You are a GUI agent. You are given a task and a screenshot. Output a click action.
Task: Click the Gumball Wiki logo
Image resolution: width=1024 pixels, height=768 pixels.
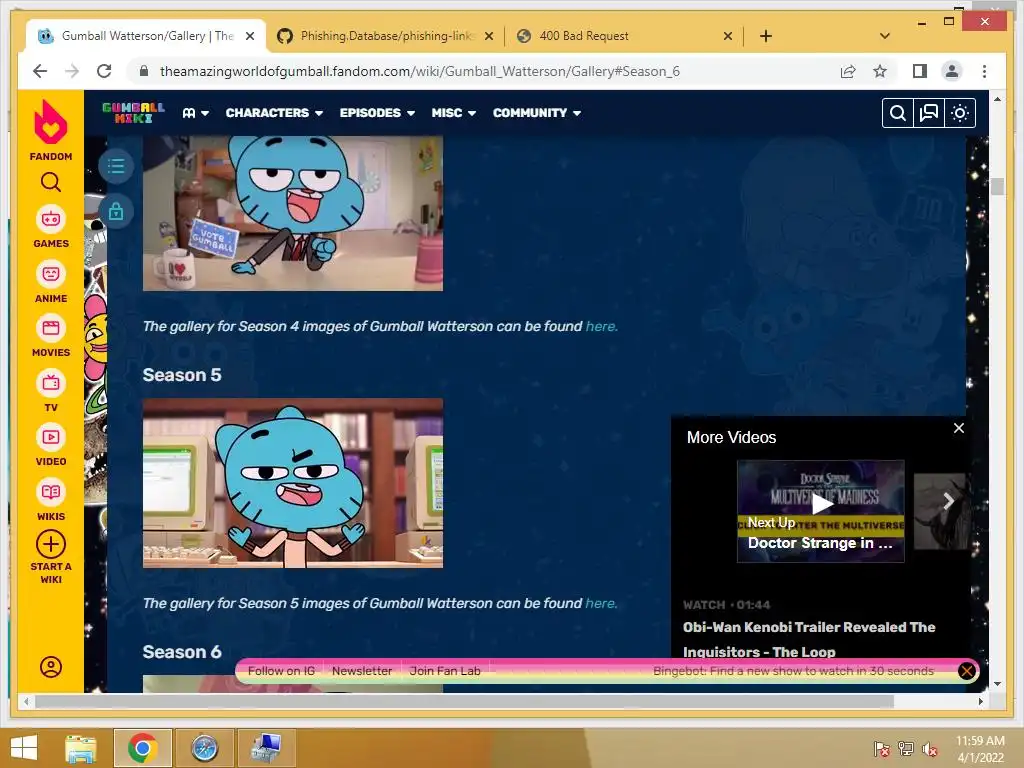tap(133, 112)
